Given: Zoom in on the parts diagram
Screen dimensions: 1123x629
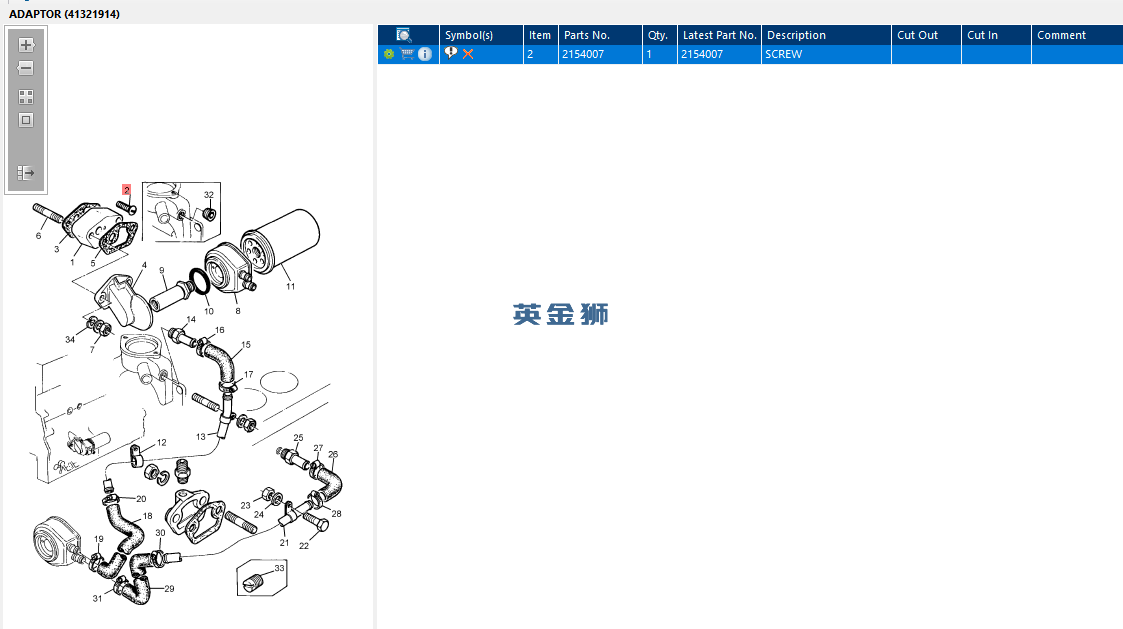Looking at the screenshot, I should [26, 45].
